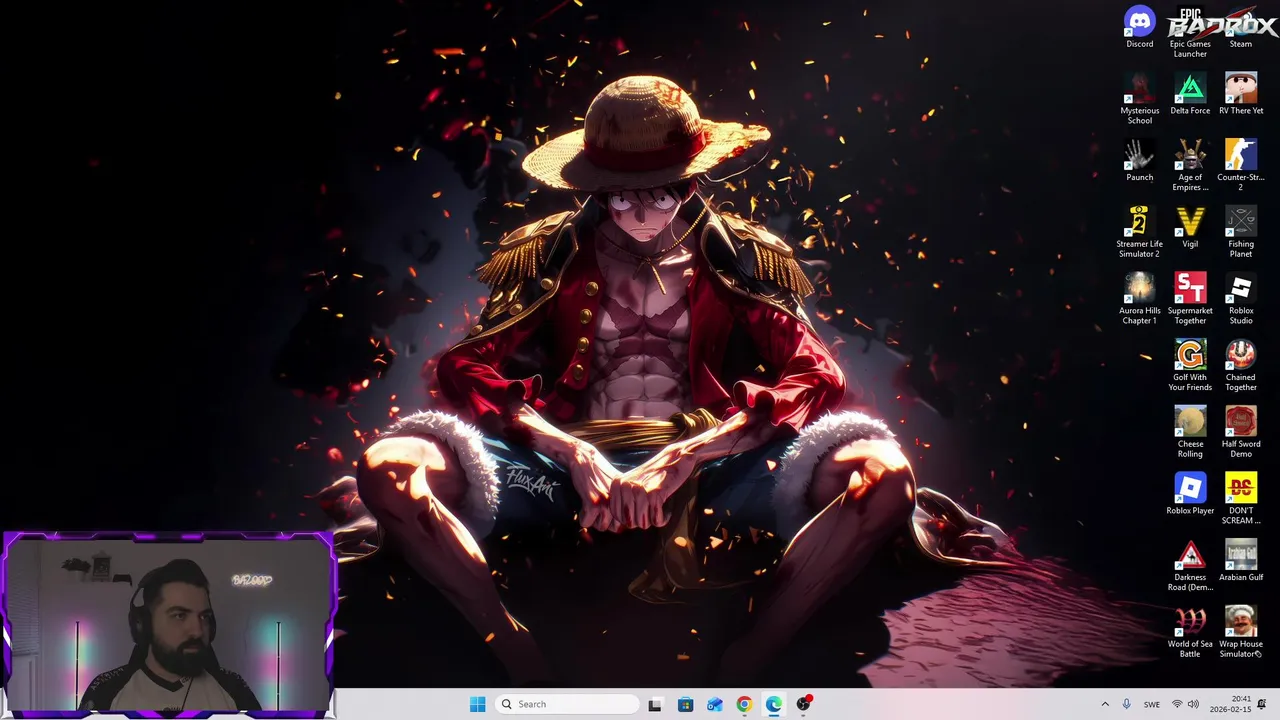Switch to Microsoft Edge on taskbar
The image size is (1280, 720).
[x=774, y=704]
